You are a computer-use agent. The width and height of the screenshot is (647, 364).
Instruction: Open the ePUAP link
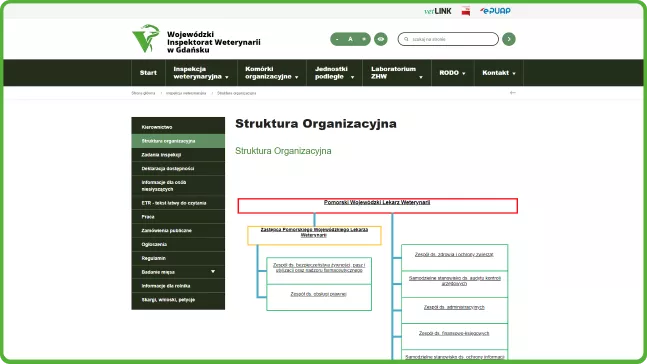495,11
